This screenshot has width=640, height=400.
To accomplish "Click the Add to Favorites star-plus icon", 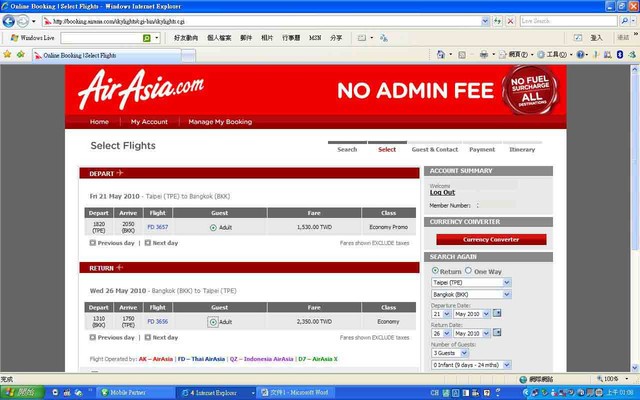I will click(20, 54).
